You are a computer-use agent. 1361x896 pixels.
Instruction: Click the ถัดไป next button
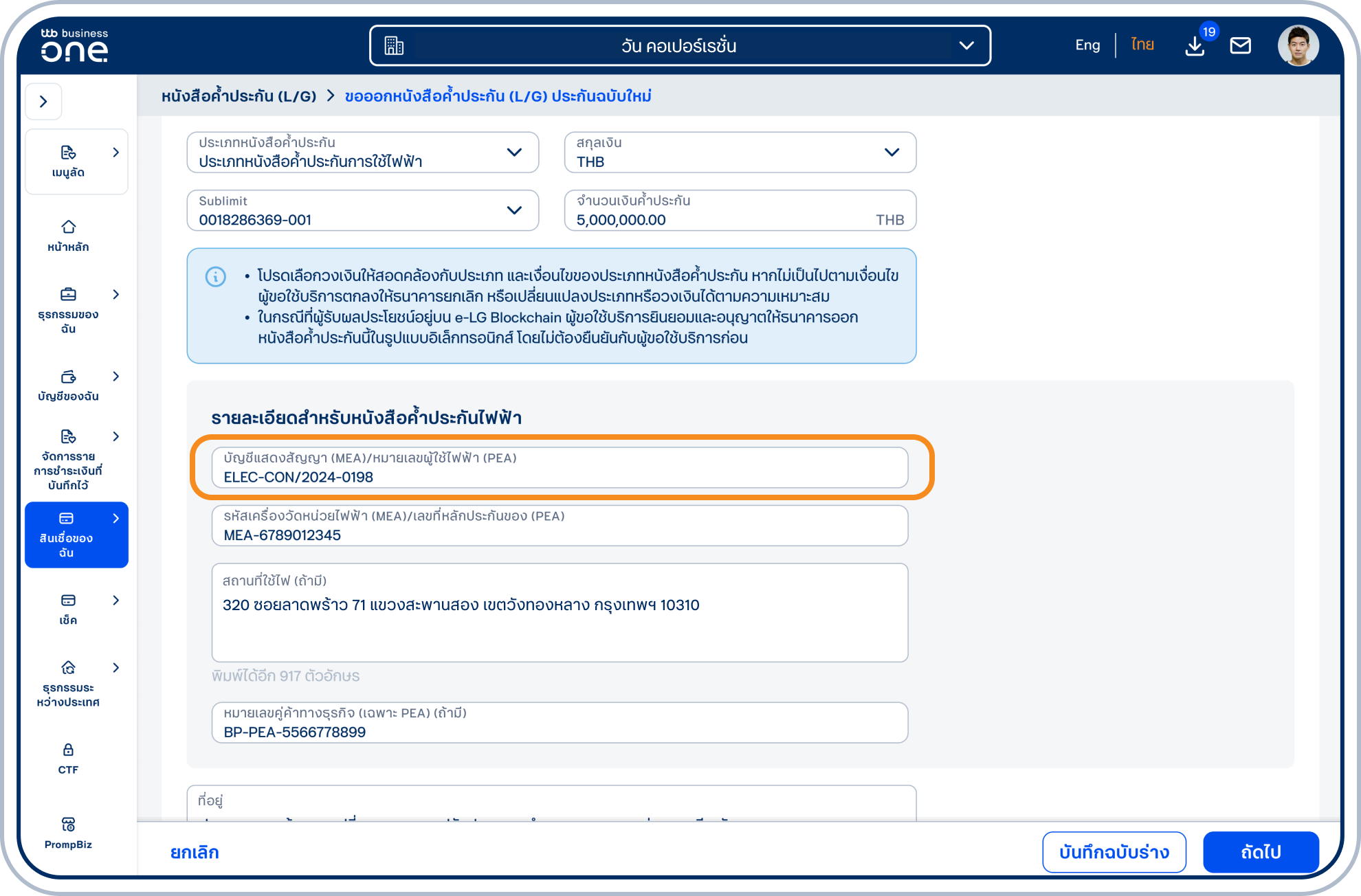(1260, 852)
